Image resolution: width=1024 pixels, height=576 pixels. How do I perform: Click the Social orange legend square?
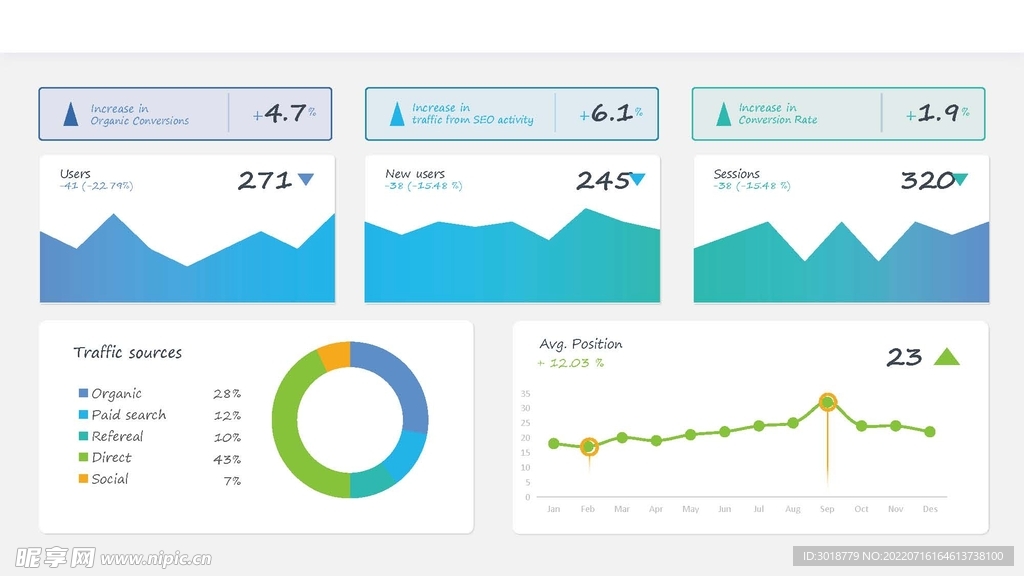pyautogui.click(x=84, y=479)
